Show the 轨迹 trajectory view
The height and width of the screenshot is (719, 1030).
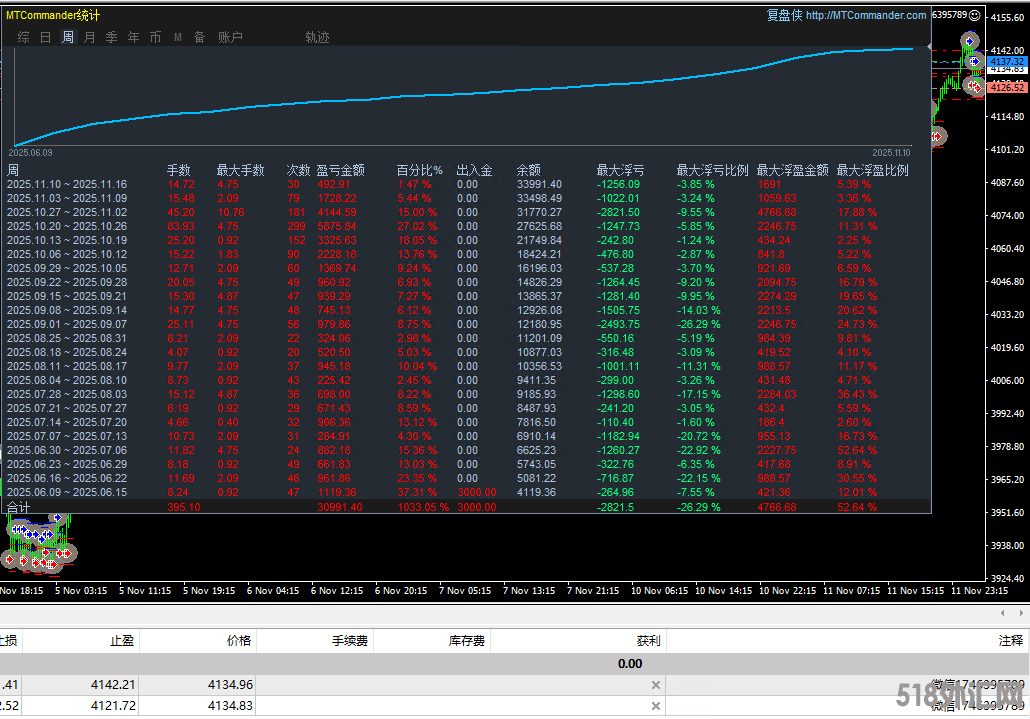click(x=317, y=37)
